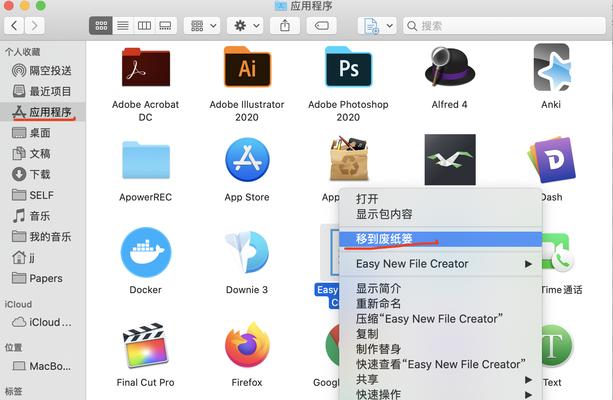This screenshot has height=400, width=613.
Task: Open Documents (文稿) in the sidebar
Action: [x=42, y=153]
